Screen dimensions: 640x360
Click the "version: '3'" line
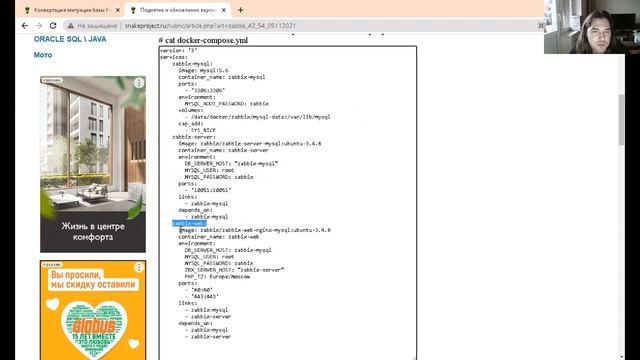tap(178, 51)
